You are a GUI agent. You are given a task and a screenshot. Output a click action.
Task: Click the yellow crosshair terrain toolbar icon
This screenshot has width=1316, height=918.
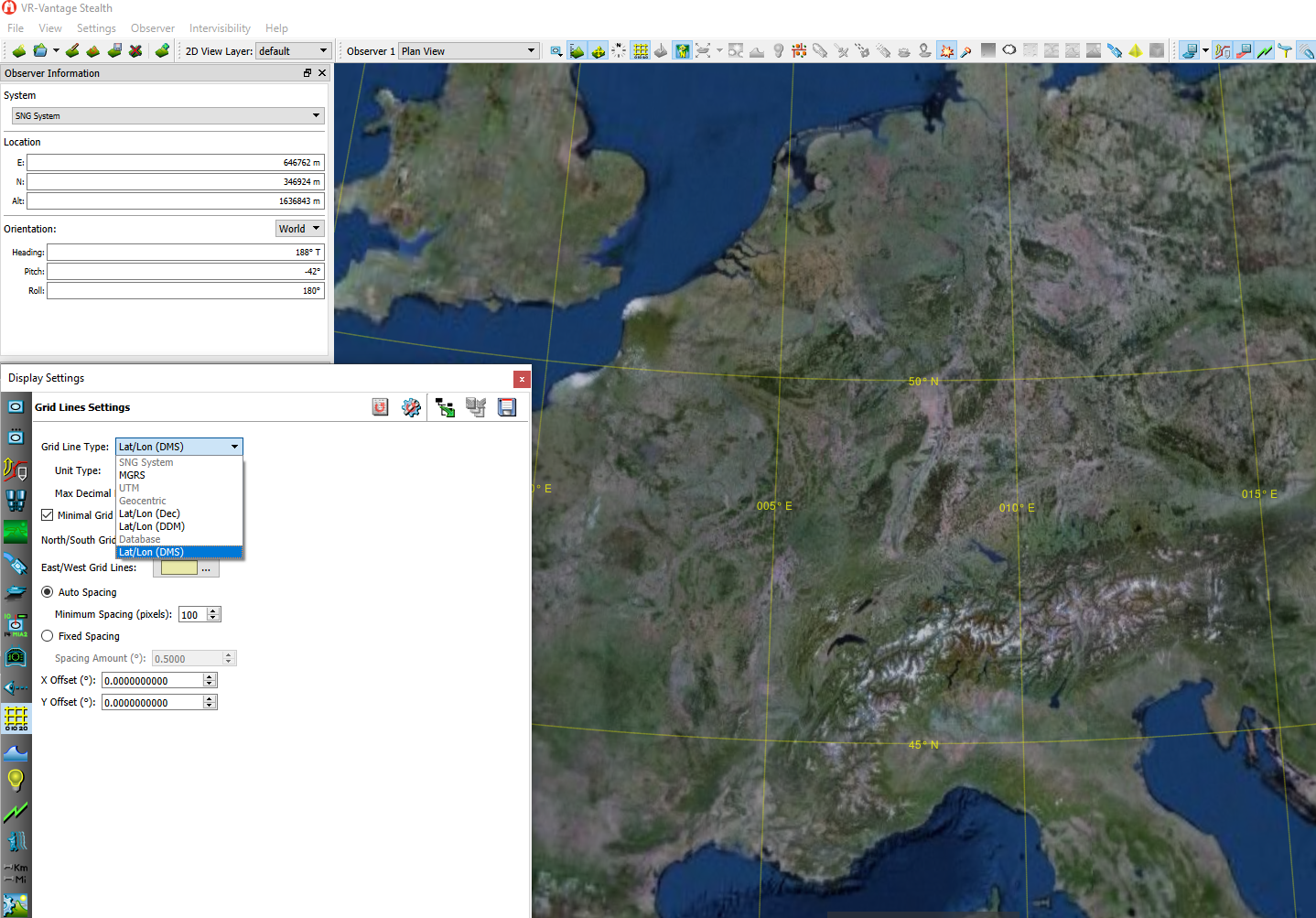pyautogui.click(x=599, y=51)
